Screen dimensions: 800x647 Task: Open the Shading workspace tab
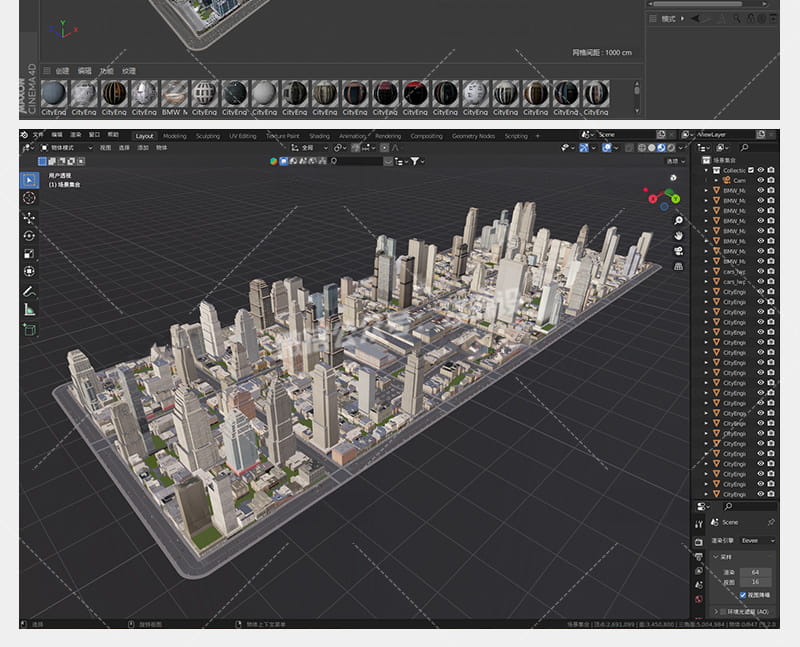pyautogui.click(x=319, y=136)
